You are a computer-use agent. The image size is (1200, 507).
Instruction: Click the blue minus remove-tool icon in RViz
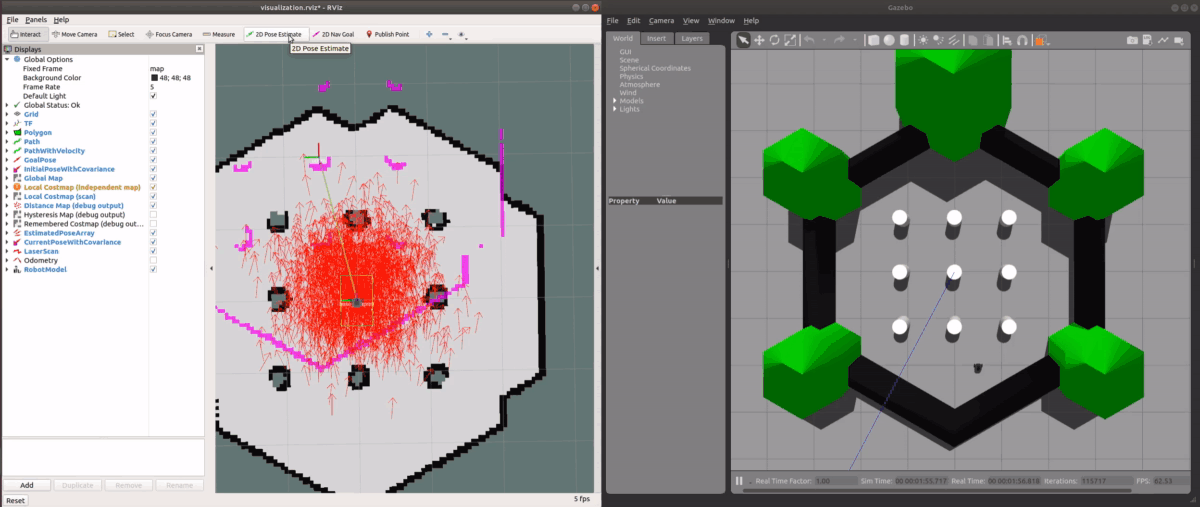(x=445, y=34)
